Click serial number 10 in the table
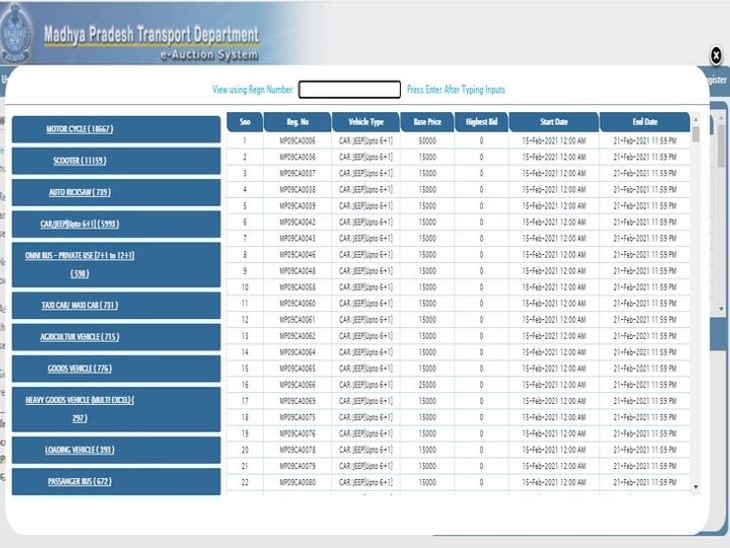The height and width of the screenshot is (548, 730). [245, 287]
